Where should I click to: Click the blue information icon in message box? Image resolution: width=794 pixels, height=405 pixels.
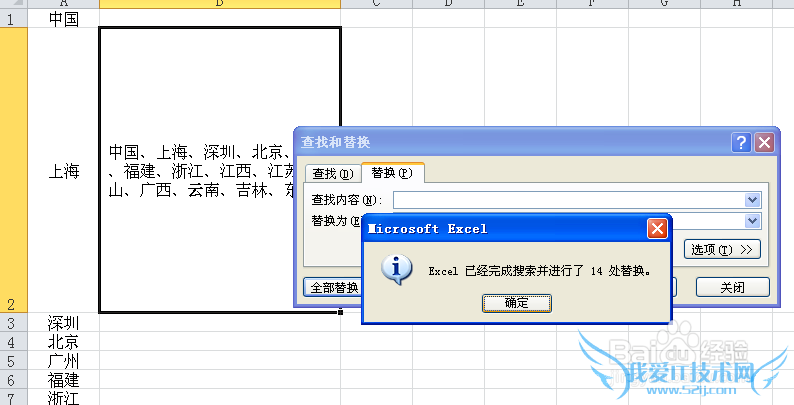point(396,269)
